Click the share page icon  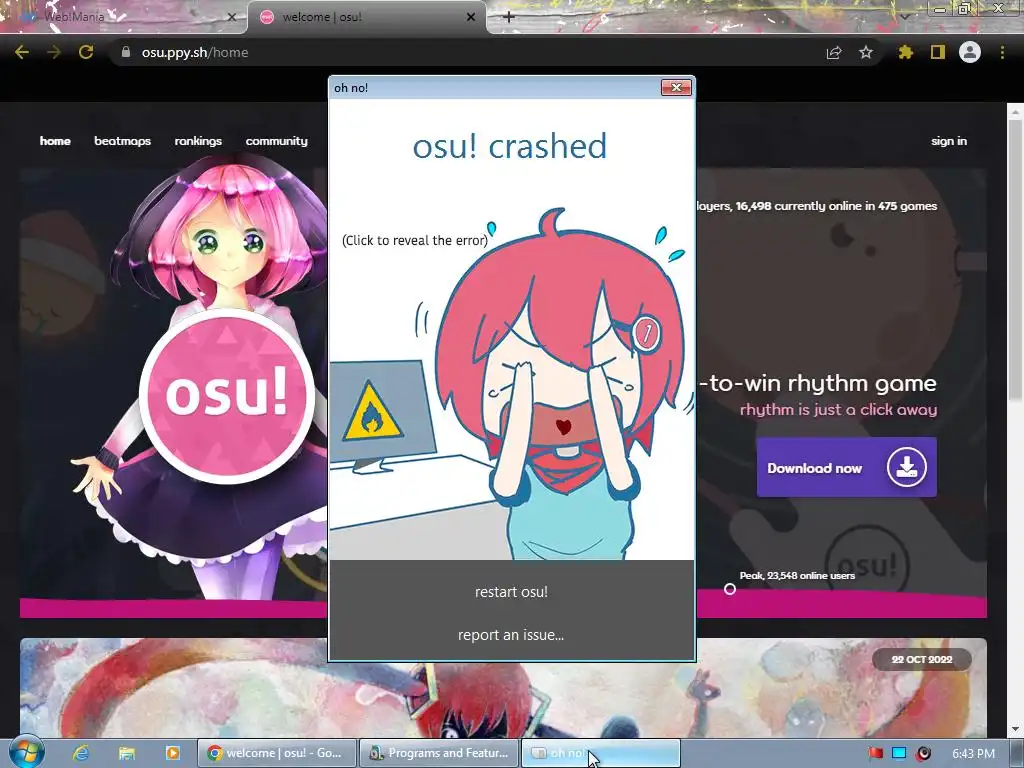834,52
